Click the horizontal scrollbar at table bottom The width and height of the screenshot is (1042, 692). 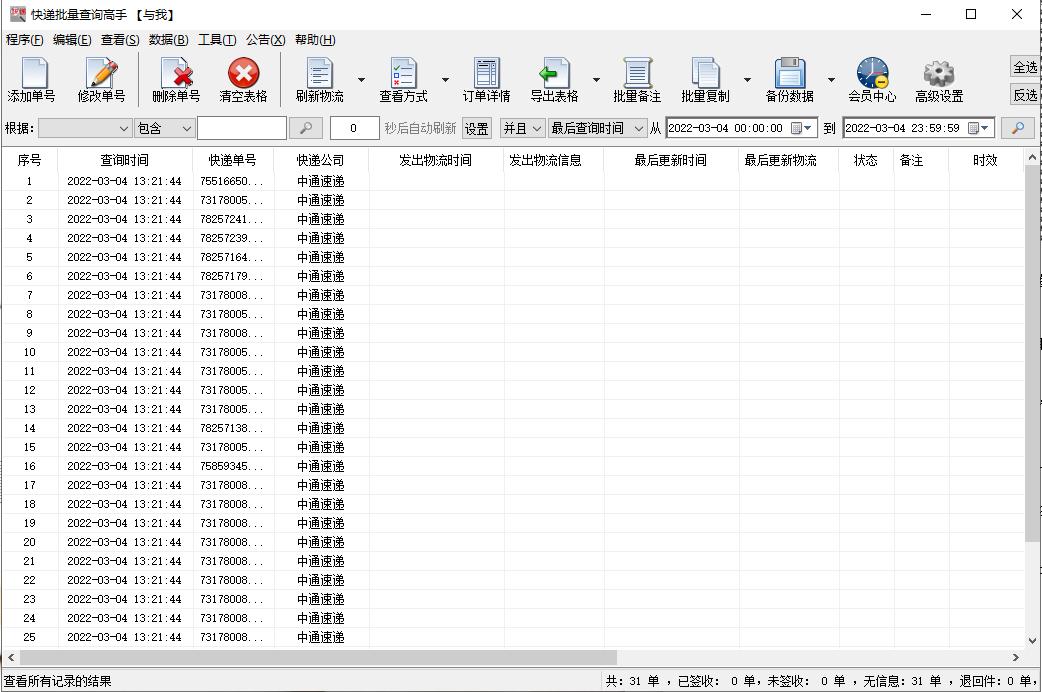(x=318, y=657)
